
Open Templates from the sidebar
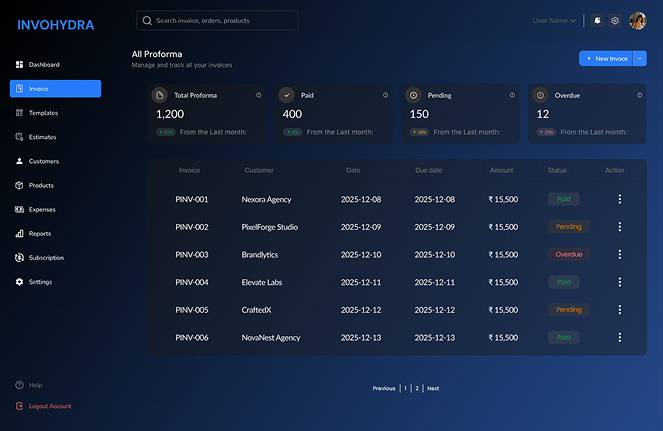click(x=43, y=113)
